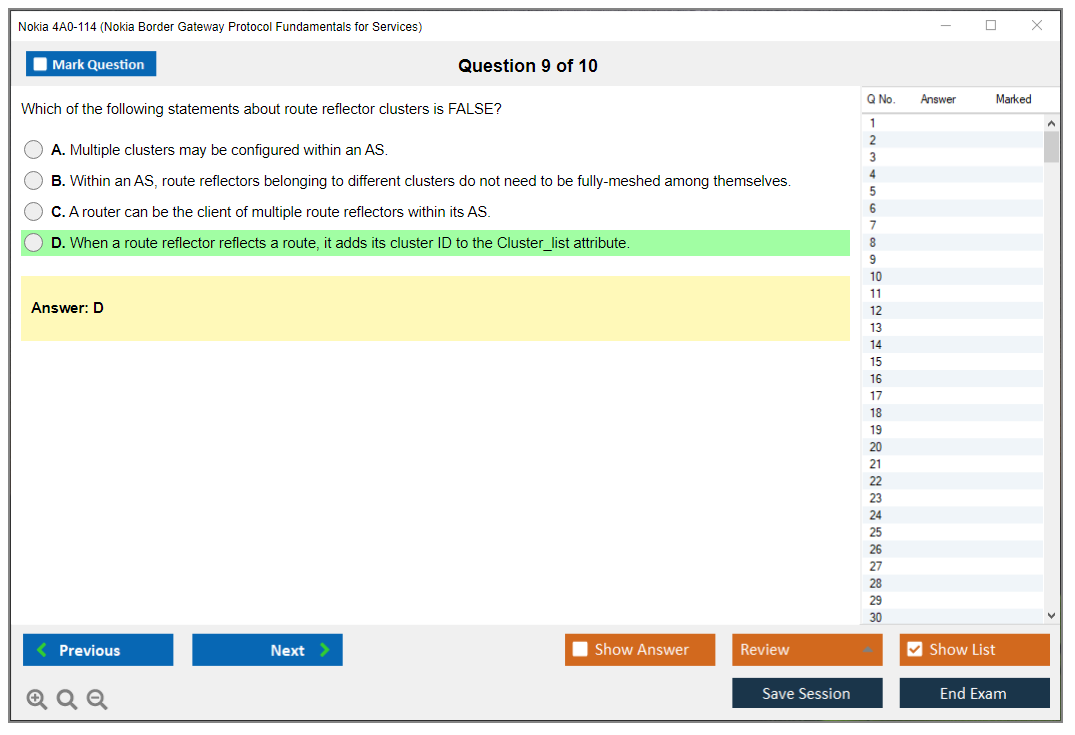The image size is (1075, 735).
Task: Click the zoom out magnifier icon
Action: click(x=97, y=700)
